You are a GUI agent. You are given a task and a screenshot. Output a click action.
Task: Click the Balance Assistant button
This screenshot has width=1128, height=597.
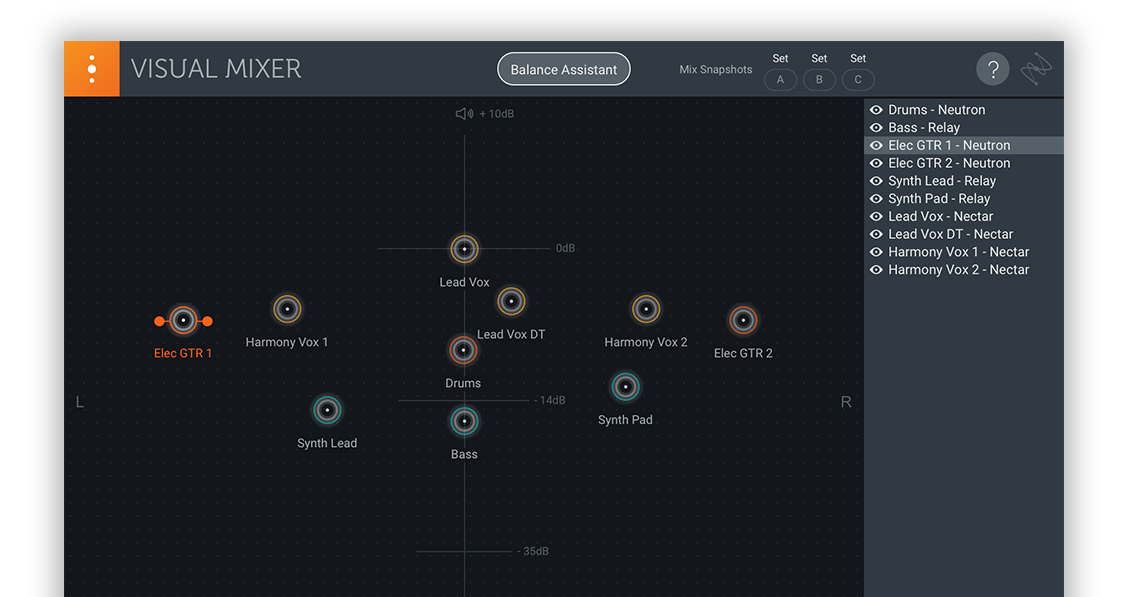pyautogui.click(x=563, y=69)
